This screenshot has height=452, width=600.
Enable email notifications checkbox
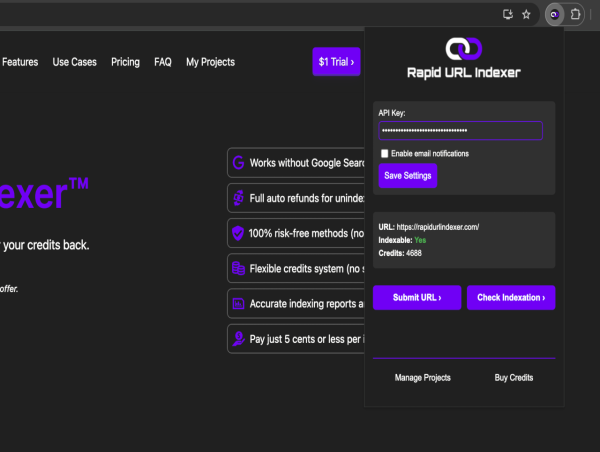(x=385, y=153)
